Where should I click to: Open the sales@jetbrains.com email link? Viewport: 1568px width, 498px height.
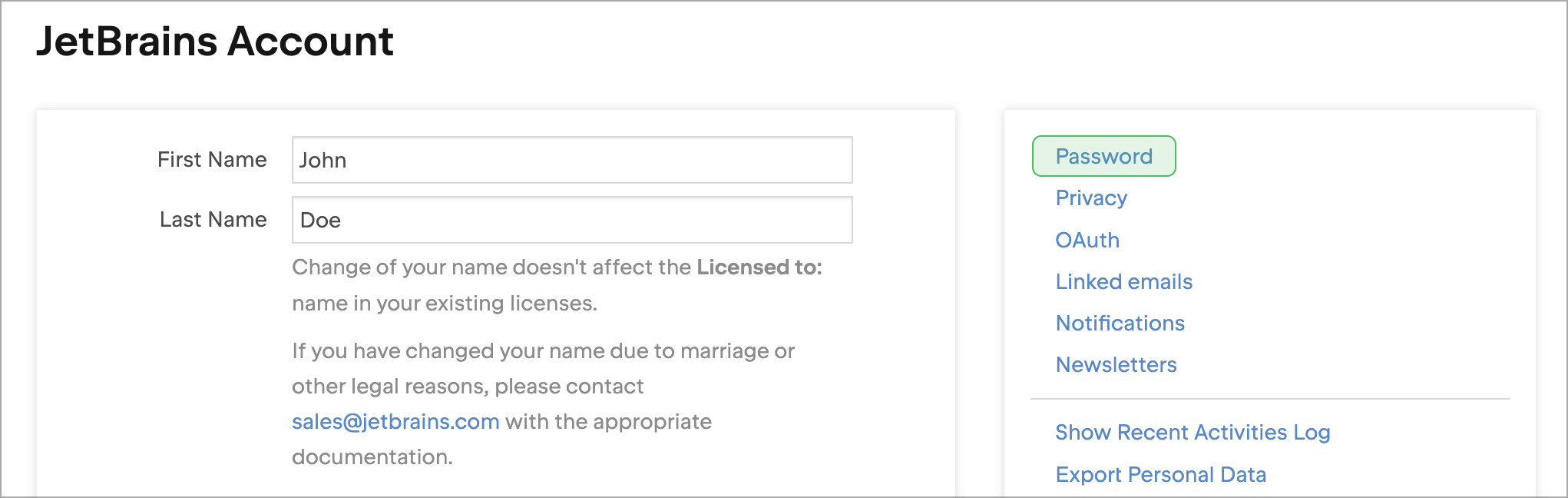pos(395,422)
